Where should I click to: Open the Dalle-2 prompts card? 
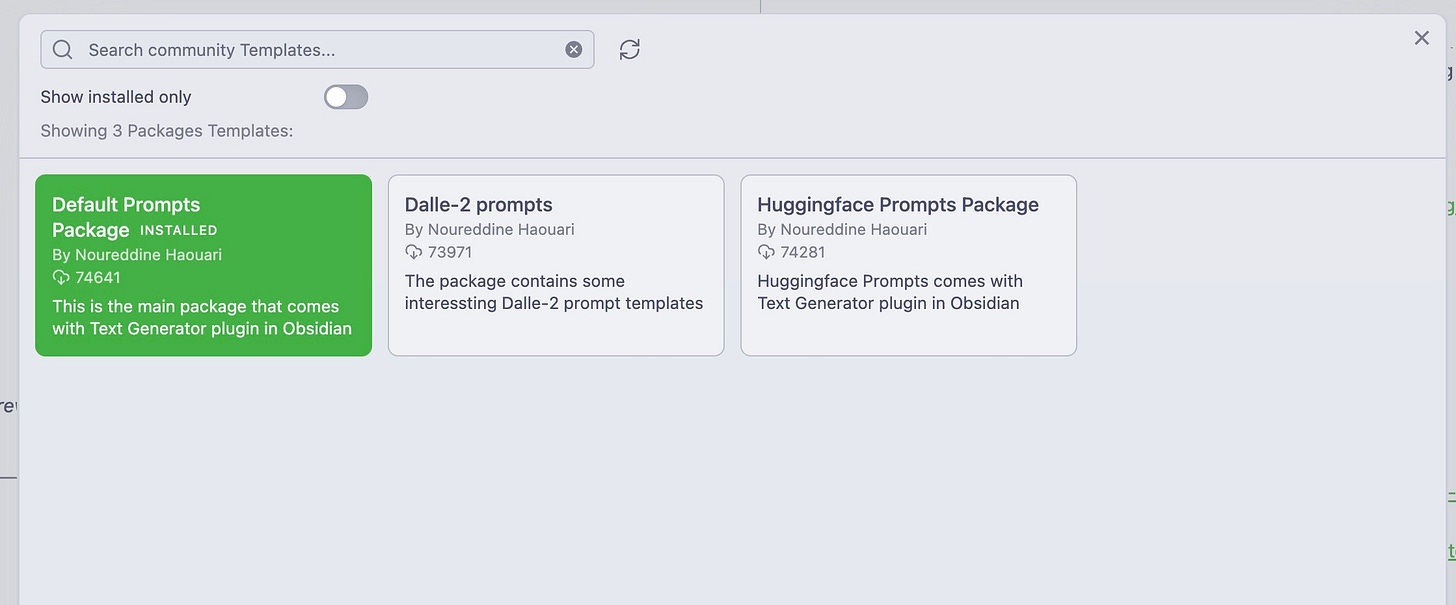(x=556, y=265)
